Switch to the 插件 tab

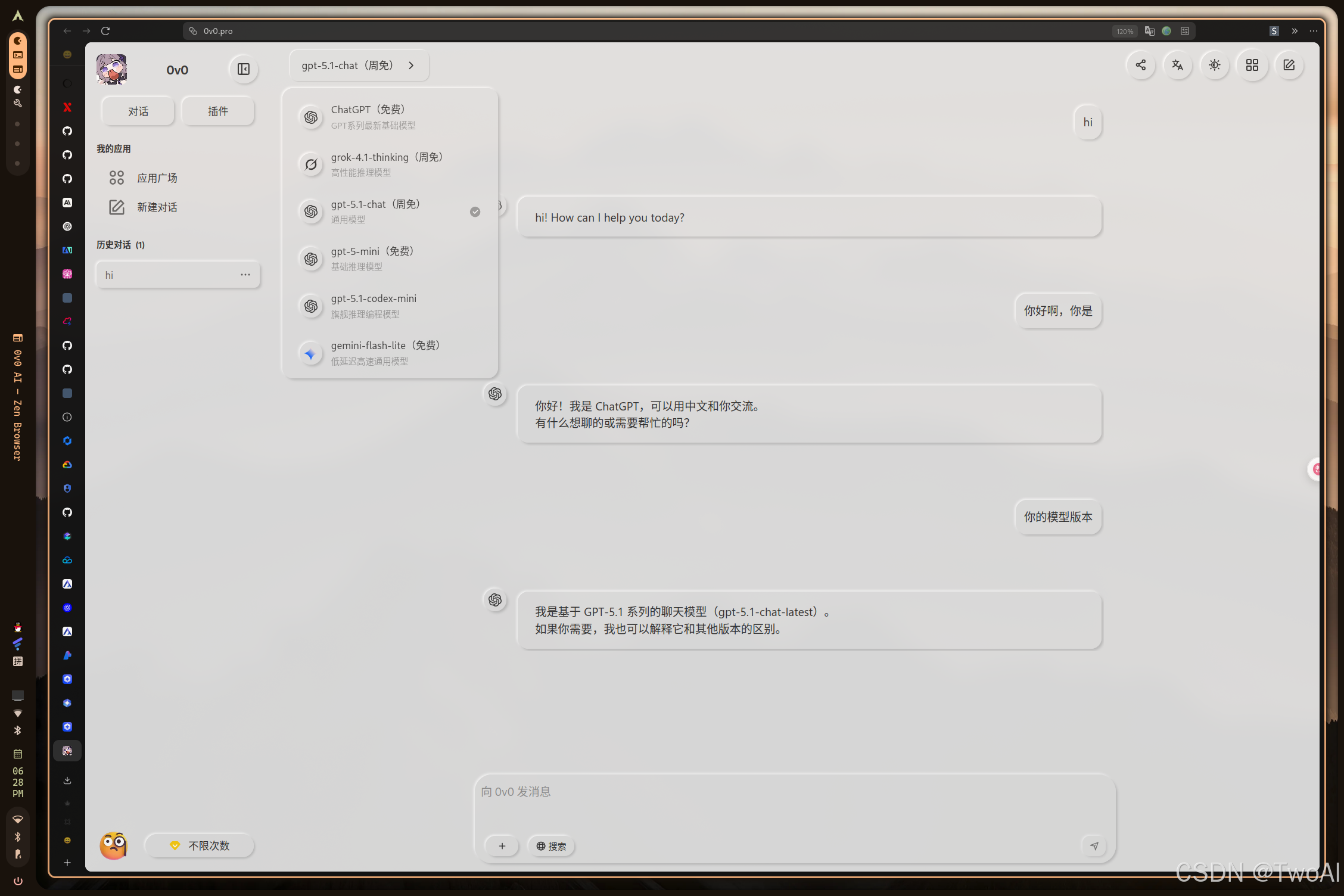tap(217, 111)
